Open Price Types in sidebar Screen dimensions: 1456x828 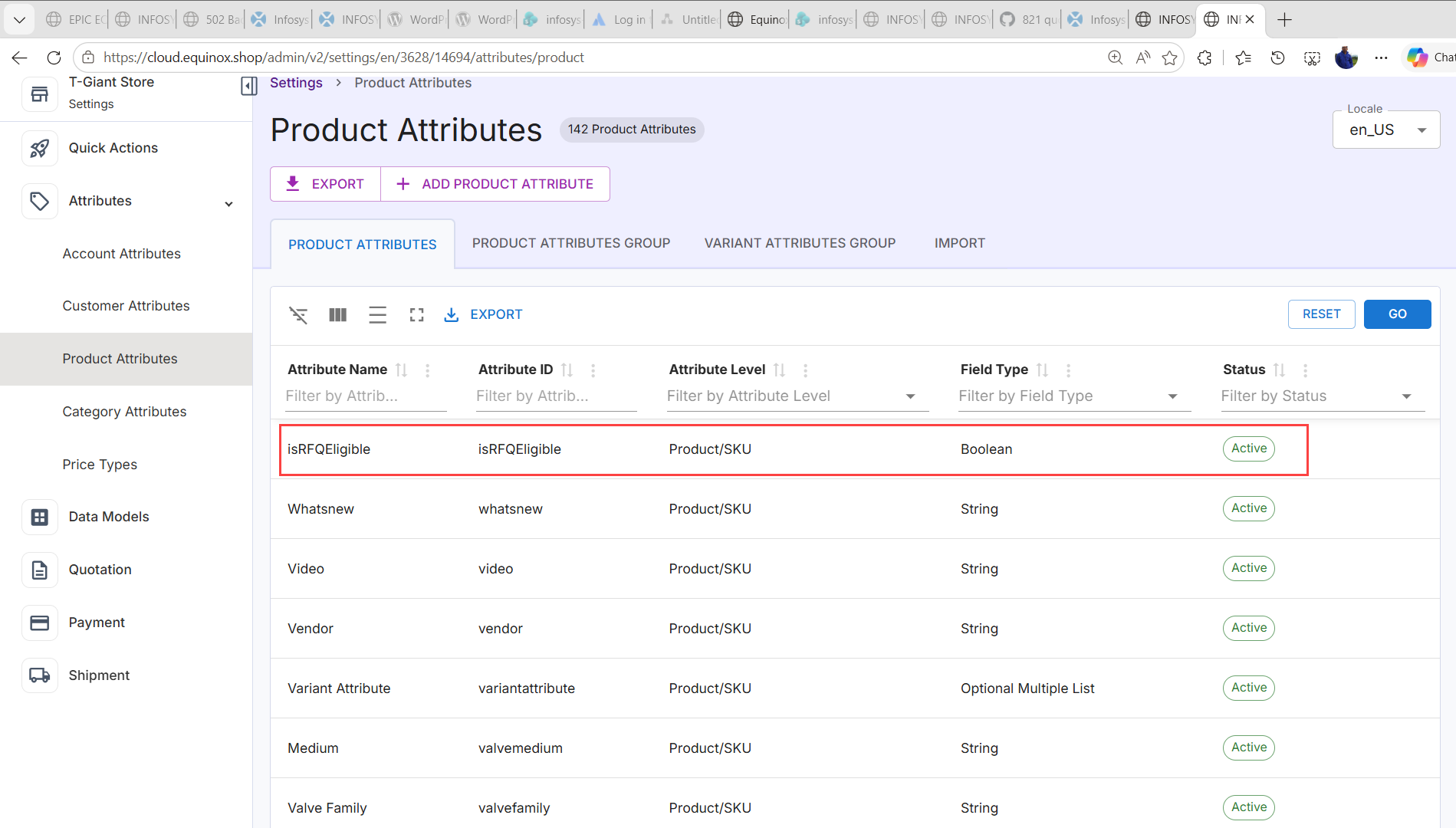click(x=100, y=465)
